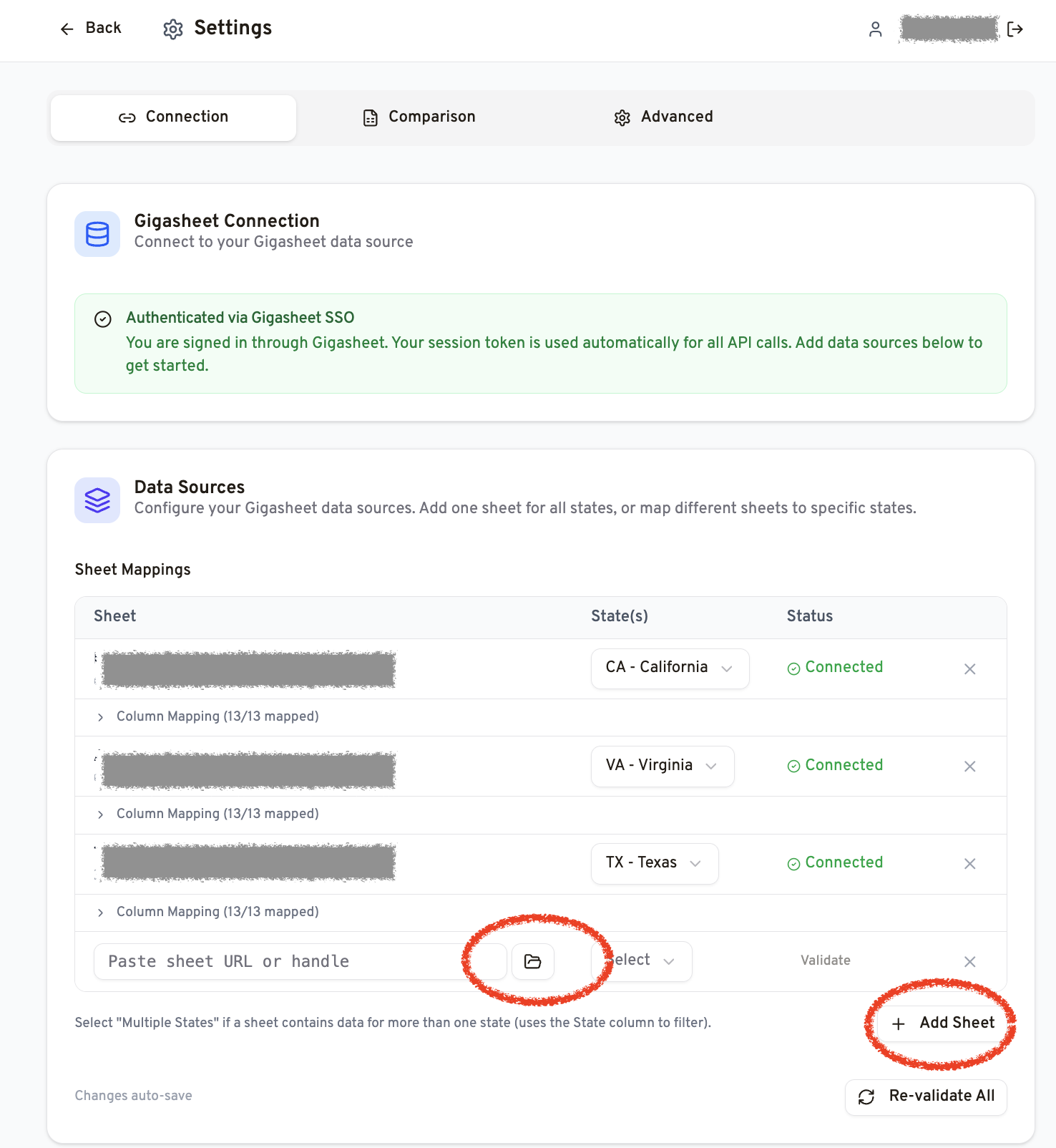Click the Sheet column header
The width and height of the screenshot is (1056, 1148).
click(115, 616)
